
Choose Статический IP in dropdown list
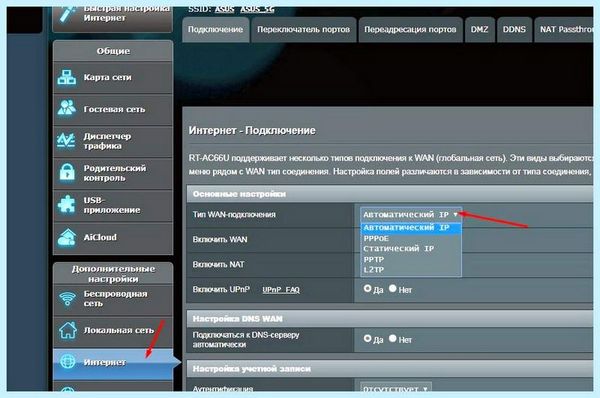coord(411,249)
